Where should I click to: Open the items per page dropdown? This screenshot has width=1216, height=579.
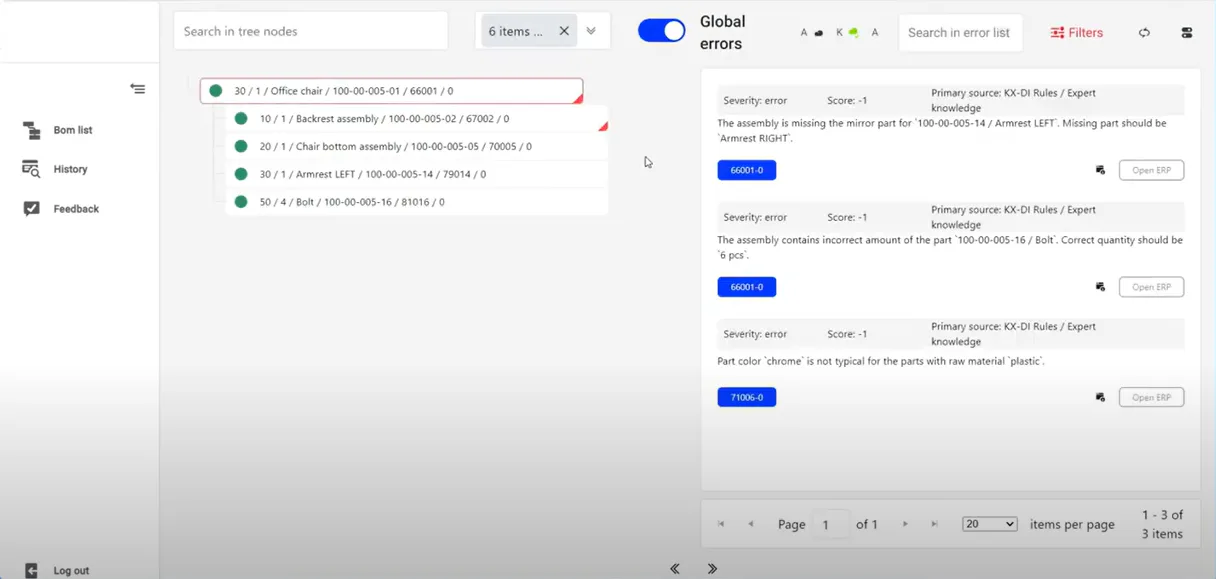989,524
